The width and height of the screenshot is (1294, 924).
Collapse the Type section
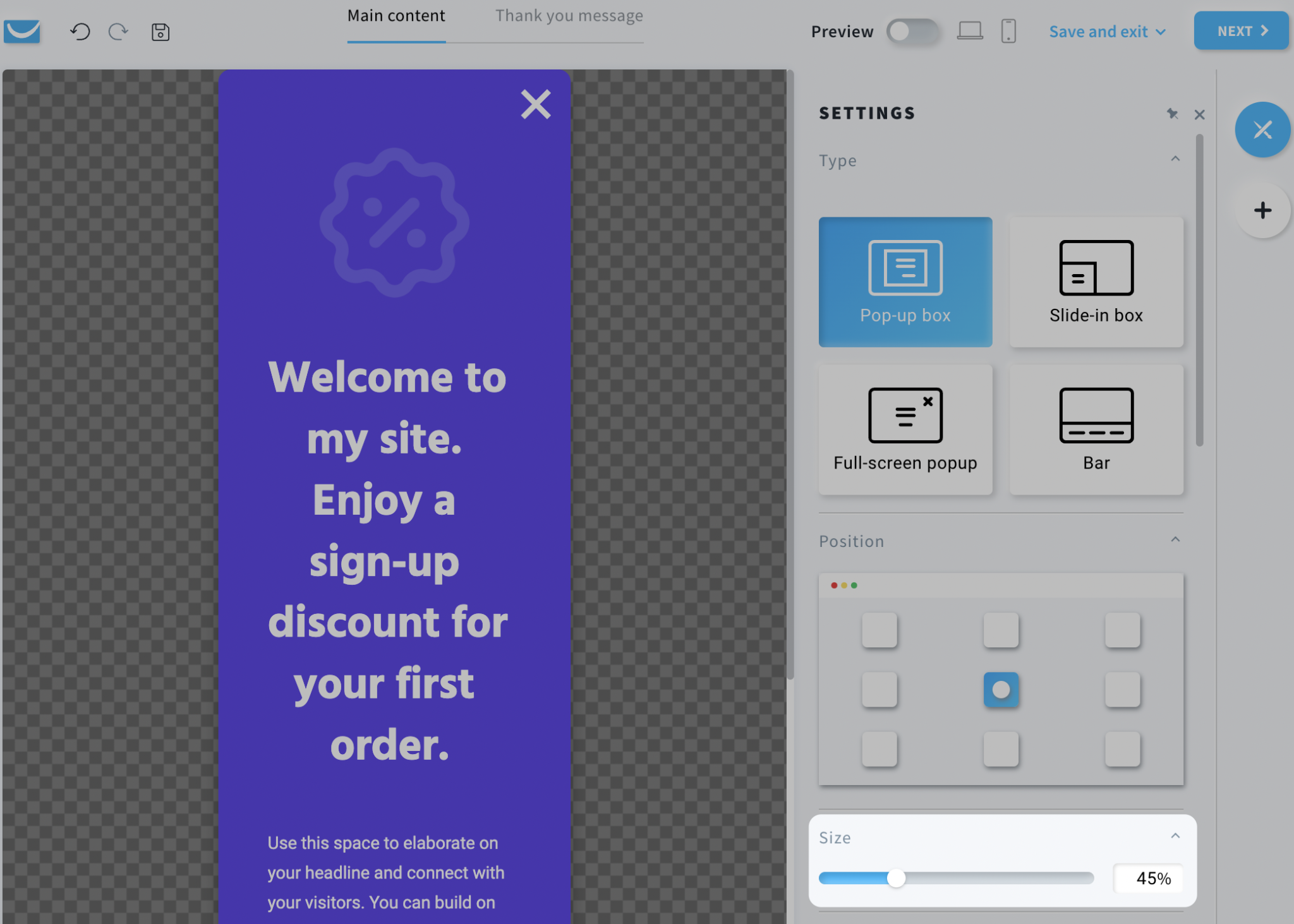pyautogui.click(x=1175, y=159)
